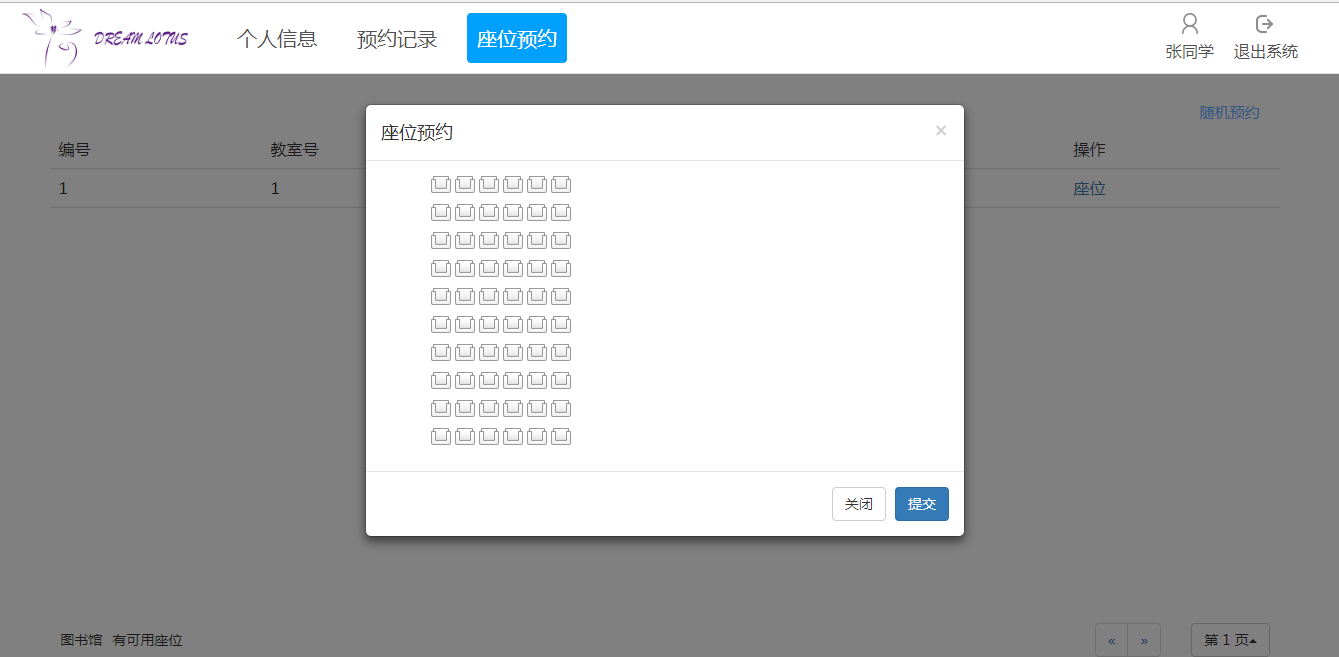Open the 座位预约 tab
Viewport: 1339px width, 657px height.
pos(517,39)
